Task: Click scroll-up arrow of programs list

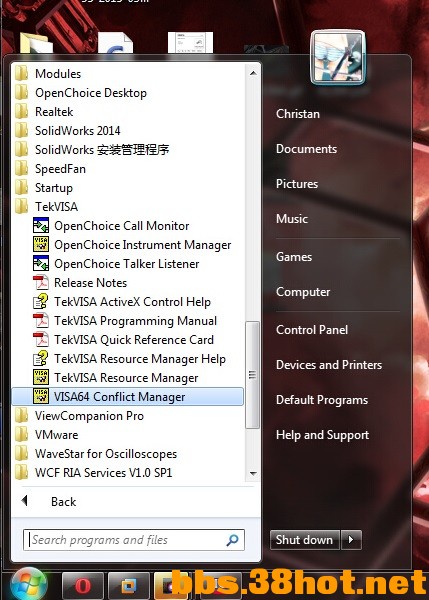Action: (253, 73)
